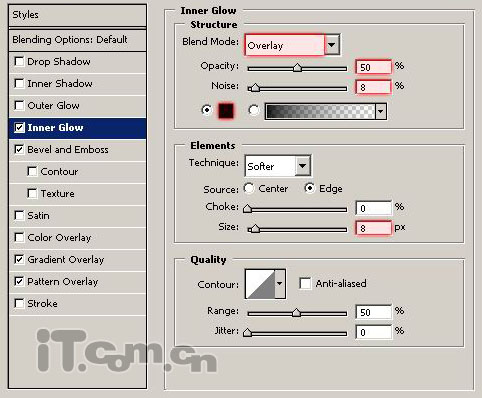This screenshot has height=398, width=482.
Task: Uncheck the Inner Glow checkbox
Action: (19, 127)
